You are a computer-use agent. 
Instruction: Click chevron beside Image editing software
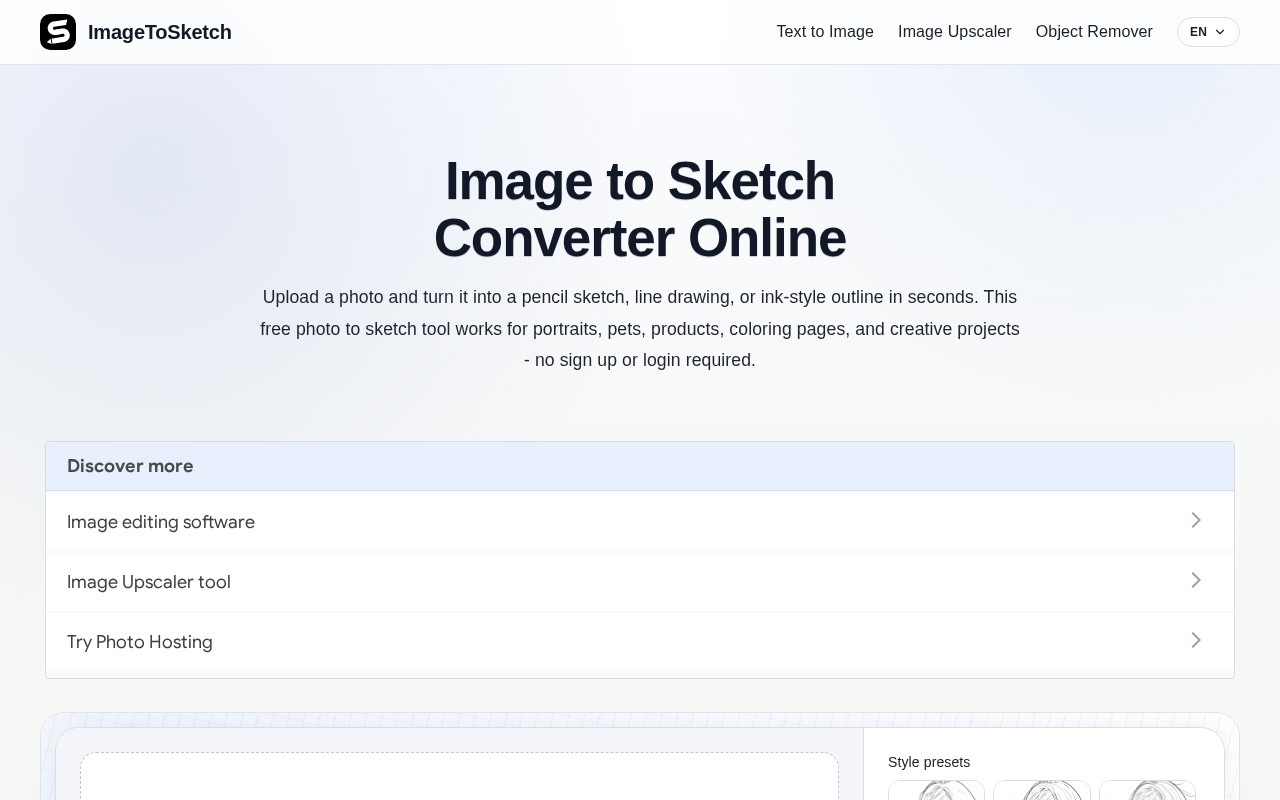coord(1196,520)
